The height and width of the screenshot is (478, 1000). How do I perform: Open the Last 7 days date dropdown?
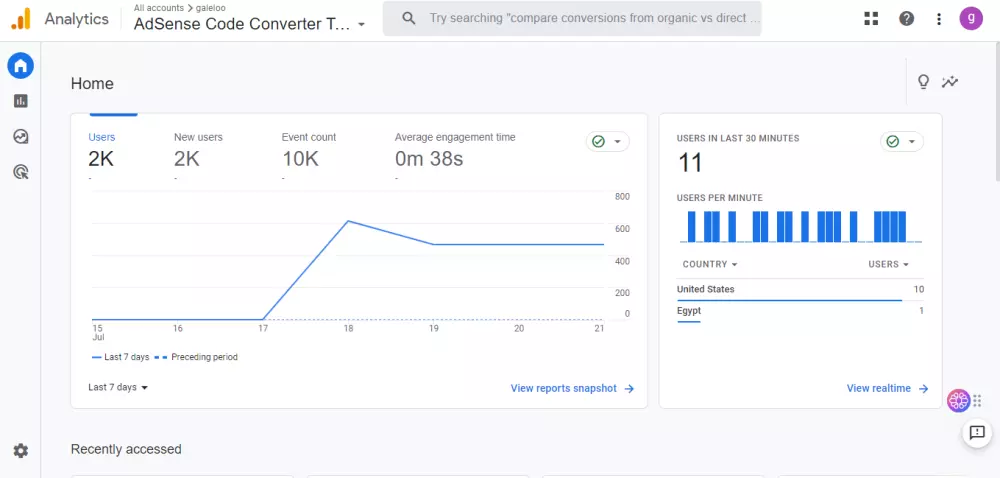[118, 387]
